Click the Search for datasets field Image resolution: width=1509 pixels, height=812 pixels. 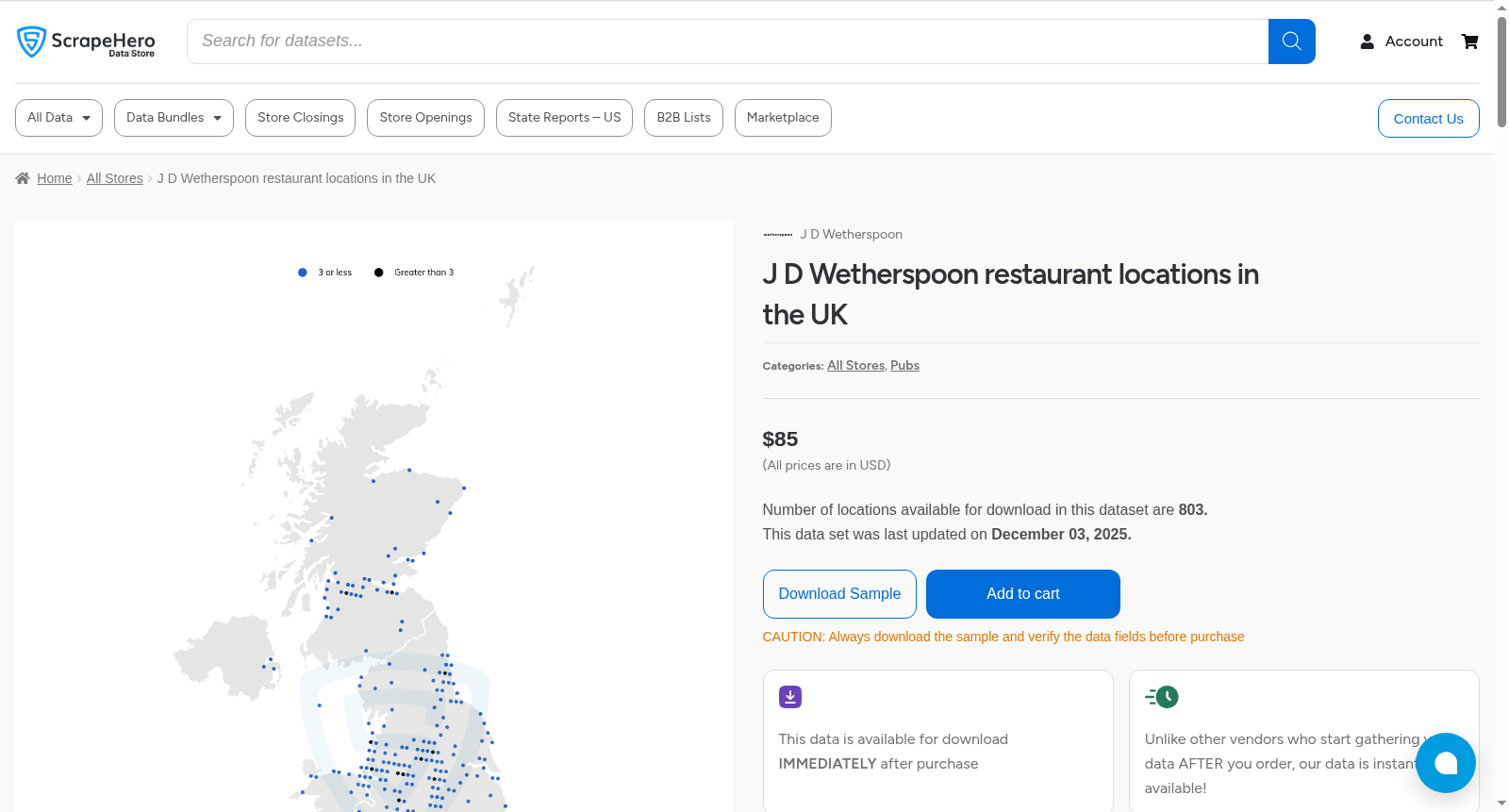pos(727,41)
